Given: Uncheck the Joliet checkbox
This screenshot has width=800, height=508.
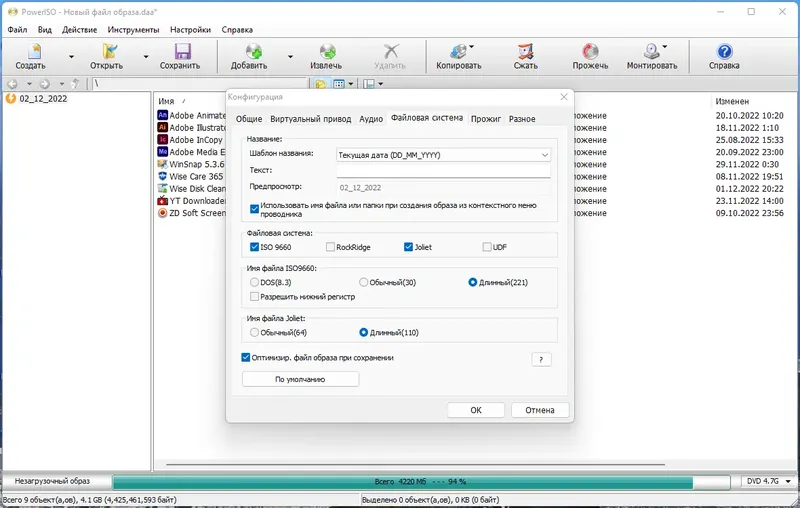Looking at the screenshot, I should (408, 247).
